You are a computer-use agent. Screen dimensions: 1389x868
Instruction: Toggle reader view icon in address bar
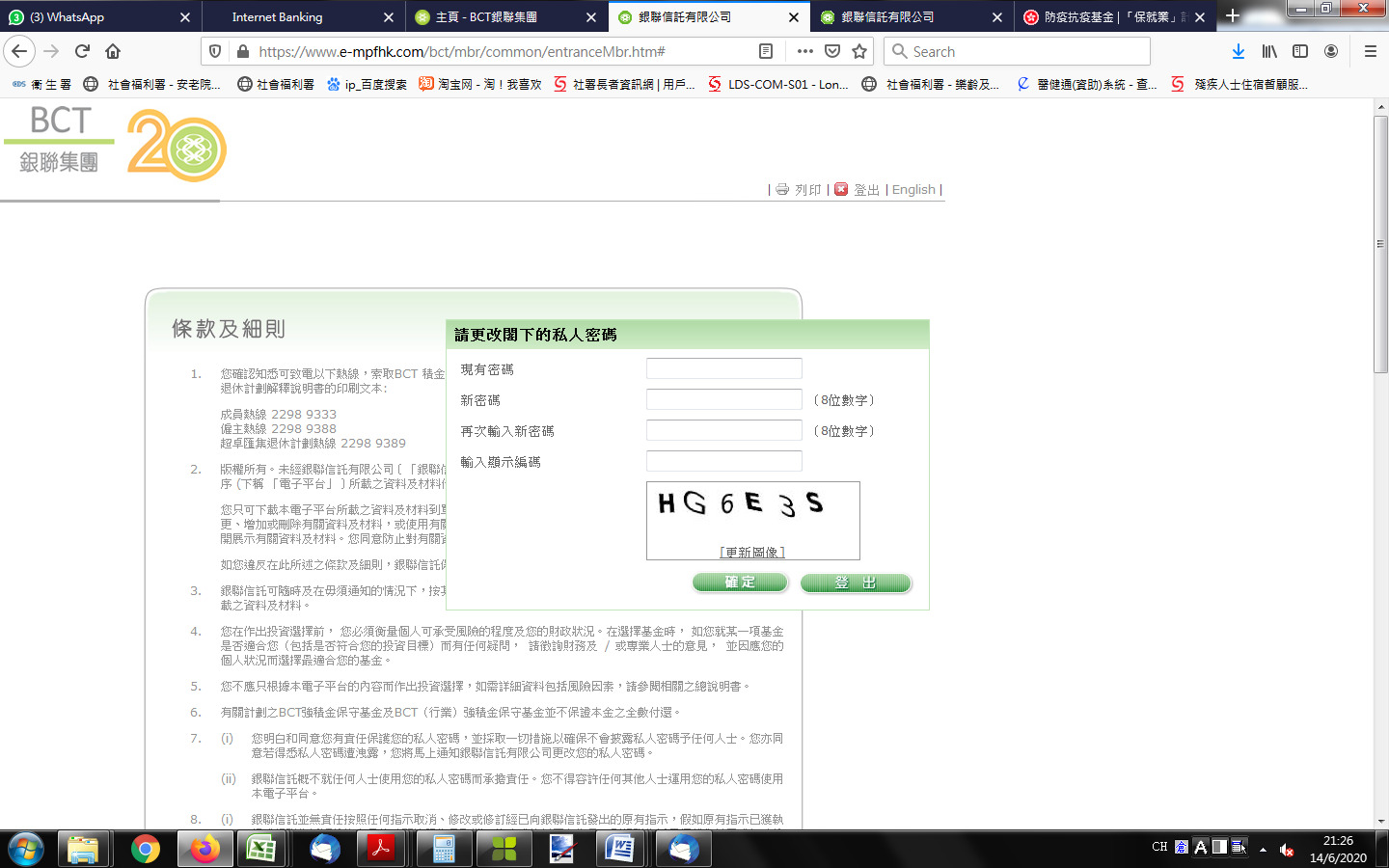[766, 51]
